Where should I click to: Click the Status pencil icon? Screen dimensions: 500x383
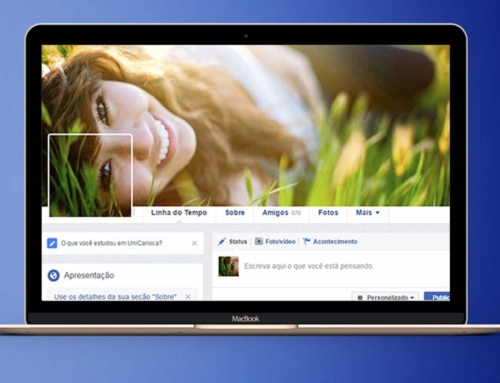[x=222, y=242]
